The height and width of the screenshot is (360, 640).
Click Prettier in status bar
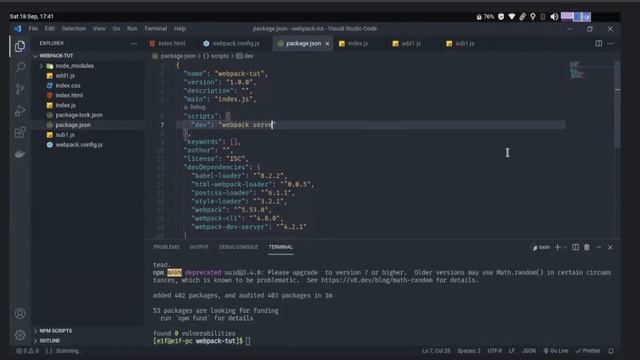coord(588,351)
